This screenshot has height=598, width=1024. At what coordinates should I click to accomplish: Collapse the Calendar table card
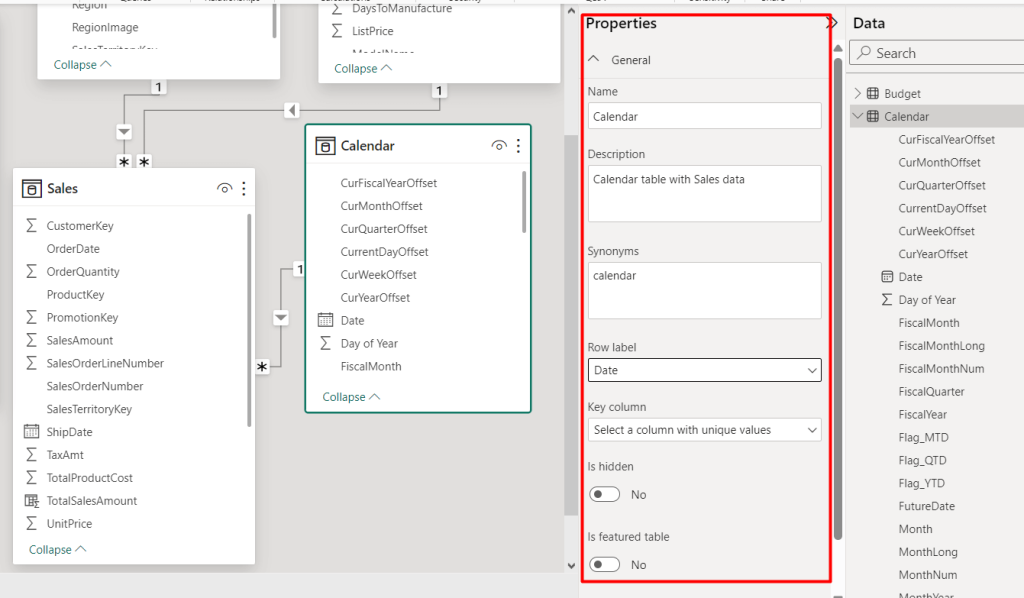[x=351, y=397]
